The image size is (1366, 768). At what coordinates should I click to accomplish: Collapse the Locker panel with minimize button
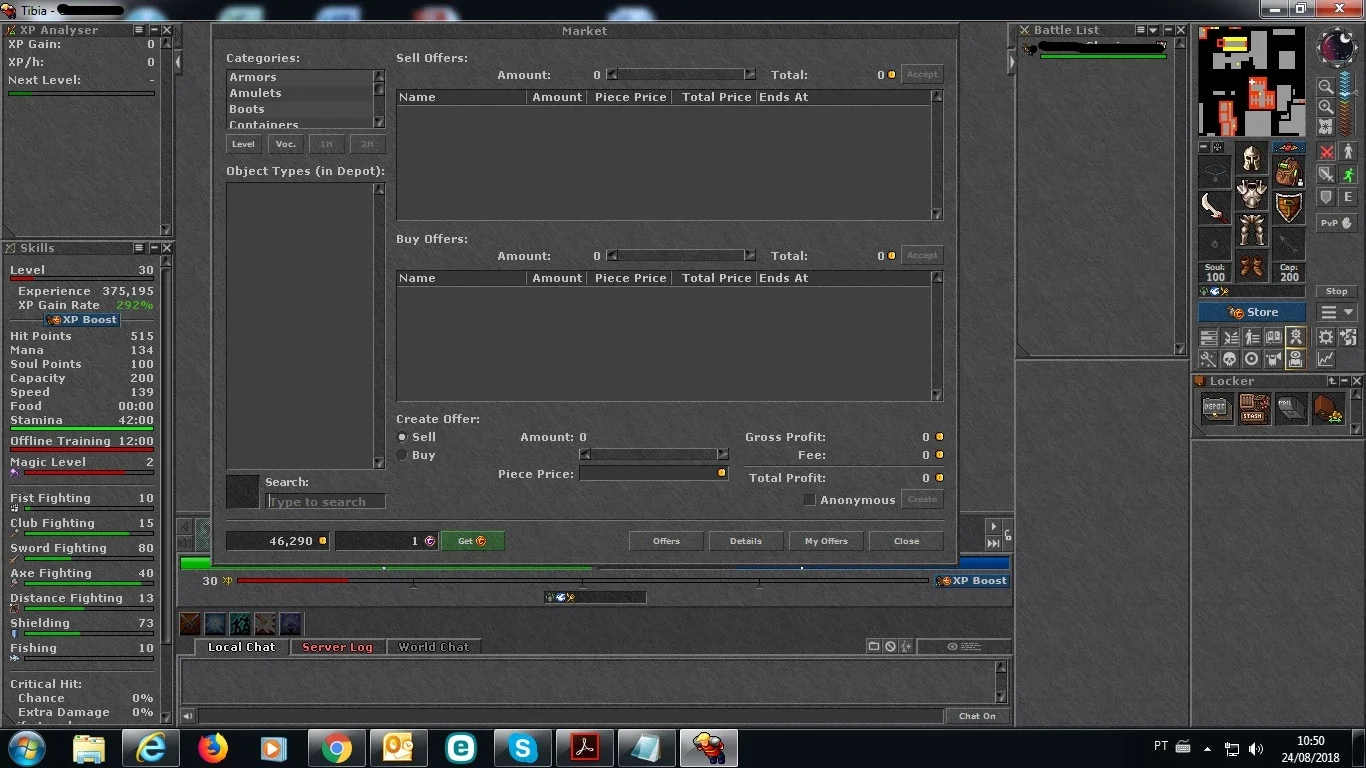1345,381
